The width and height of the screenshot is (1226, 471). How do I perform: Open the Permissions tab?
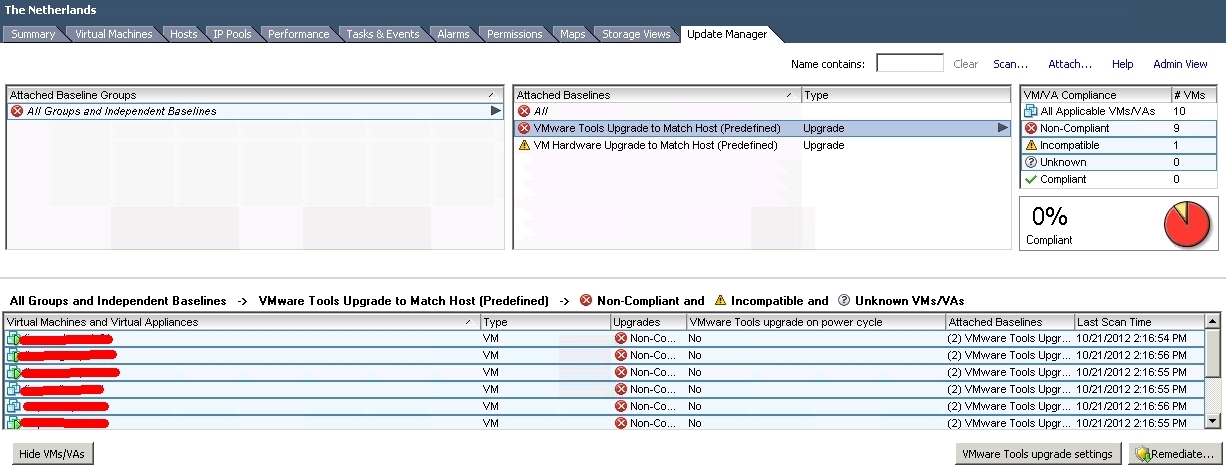[514, 34]
